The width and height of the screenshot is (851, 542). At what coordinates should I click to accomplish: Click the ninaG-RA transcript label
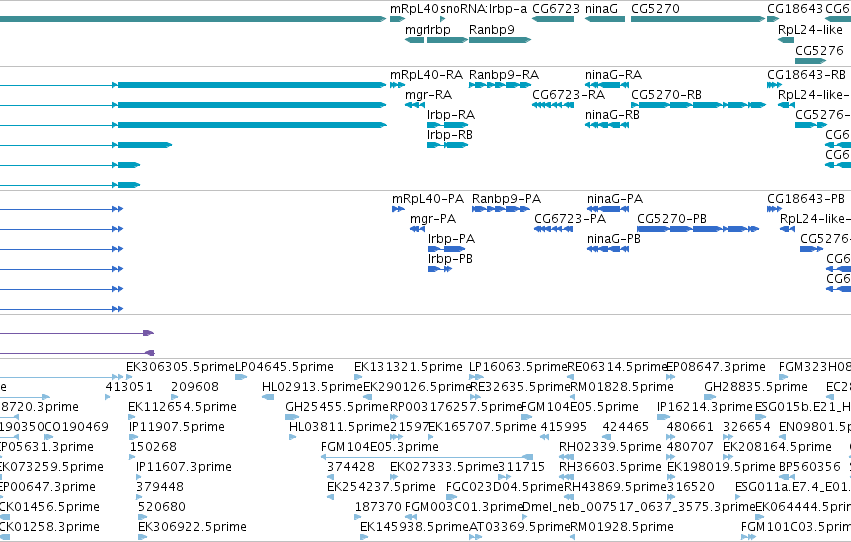click(613, 75)
